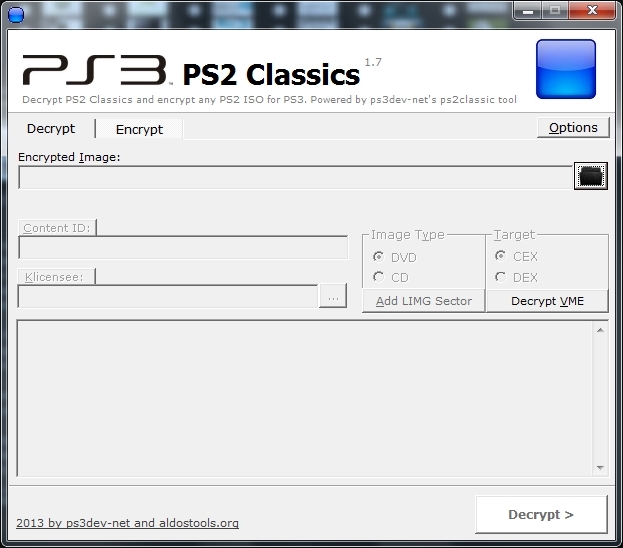The width and height of the screenshot is (623, 548).
Task: Click the PS3 logo in the header
Action: pos(96,71)
